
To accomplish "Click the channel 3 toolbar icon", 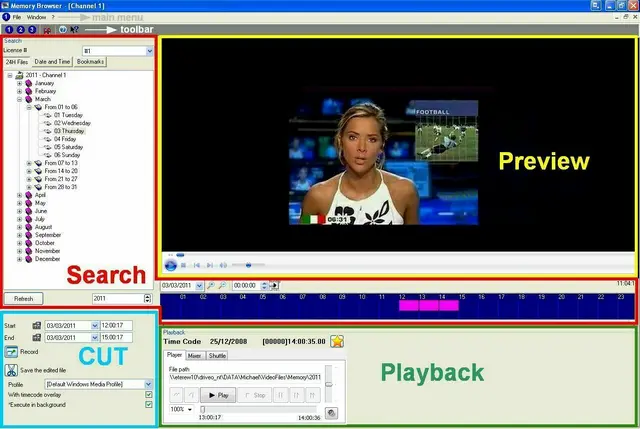I will [x=32, y=30].
